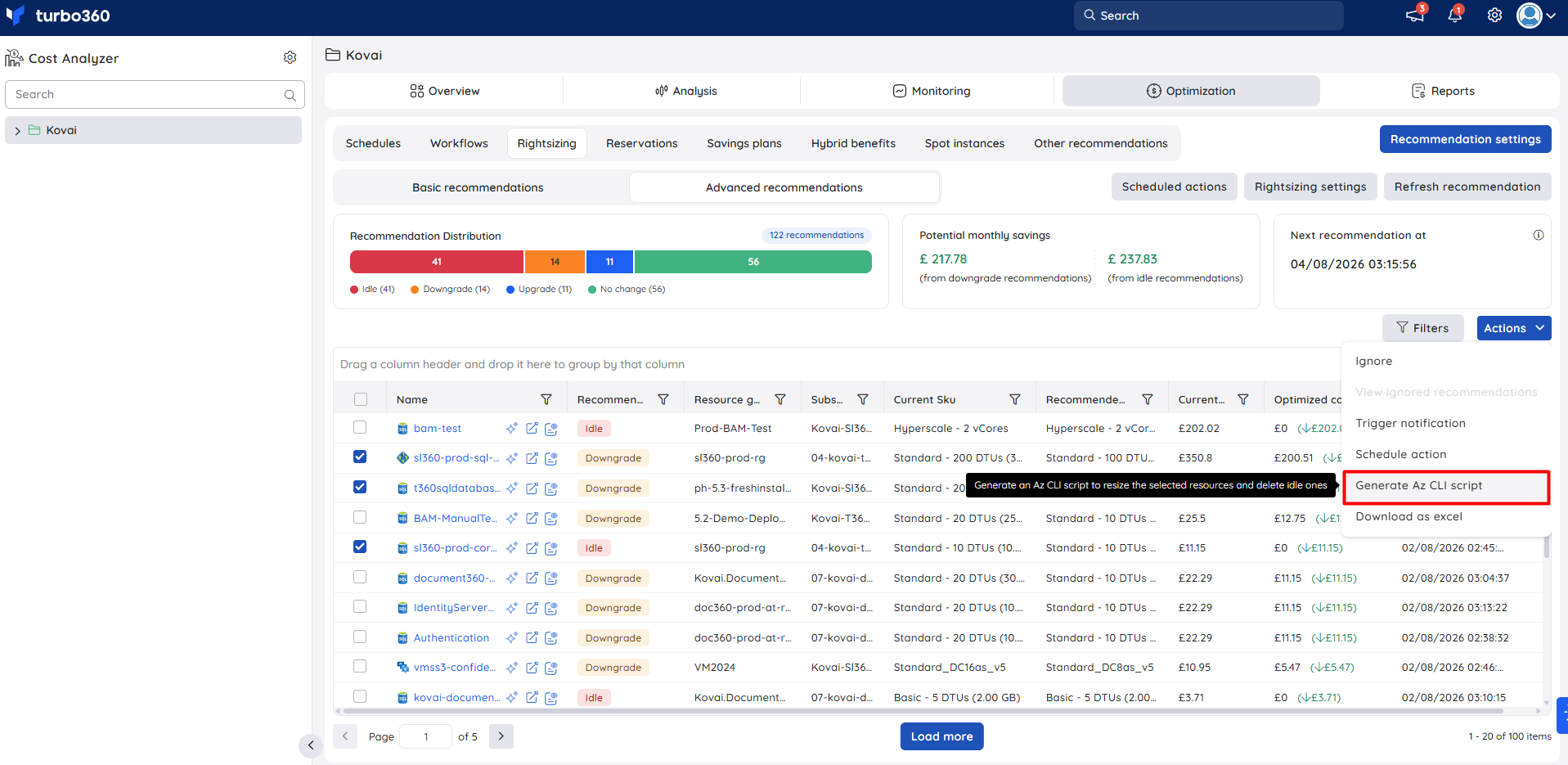Viewport: 1568px width, 765px height.
Task: Filter the Recommendation column
Action: (x=663, y=399)
